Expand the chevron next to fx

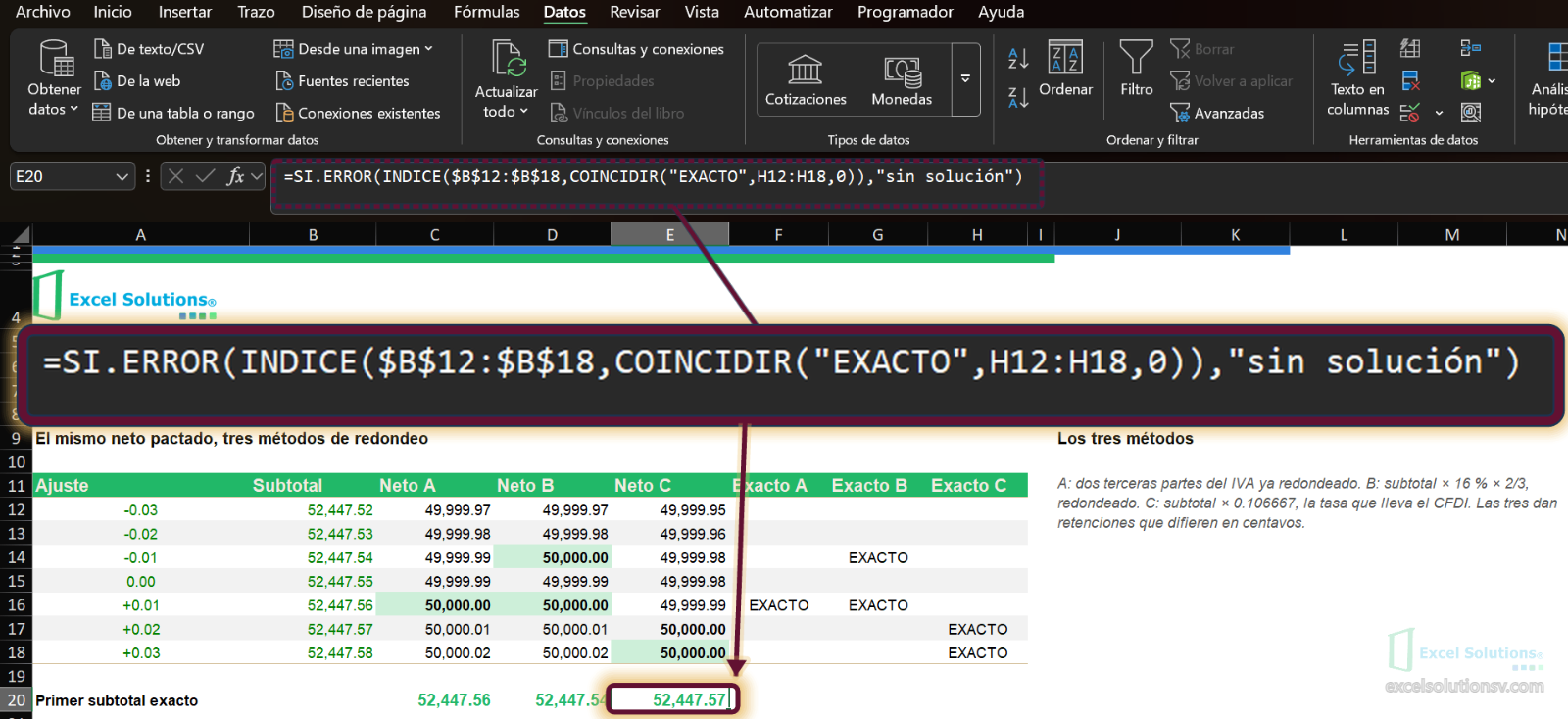tap(257, 176)
